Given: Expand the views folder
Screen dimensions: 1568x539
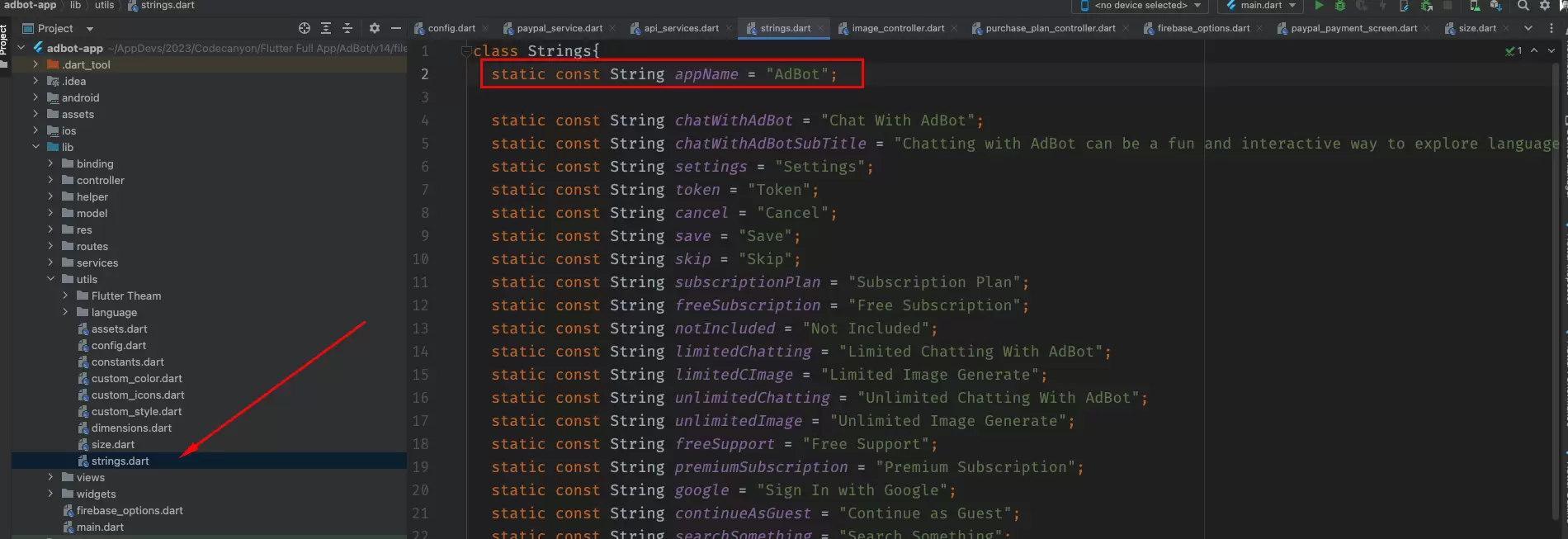Looking at the screenshot, I should 50,477.
